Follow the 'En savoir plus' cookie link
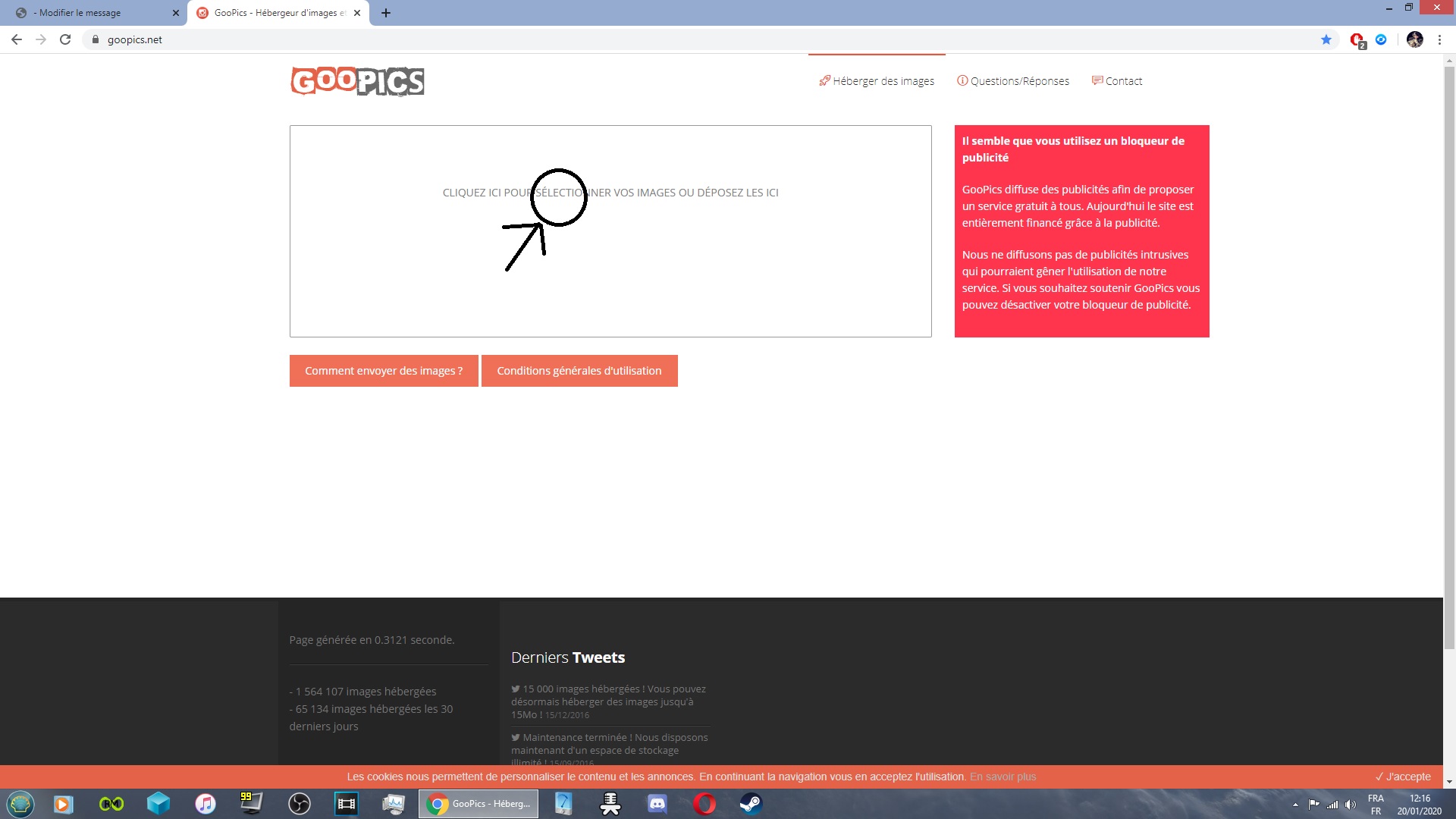 point(1003,777)
